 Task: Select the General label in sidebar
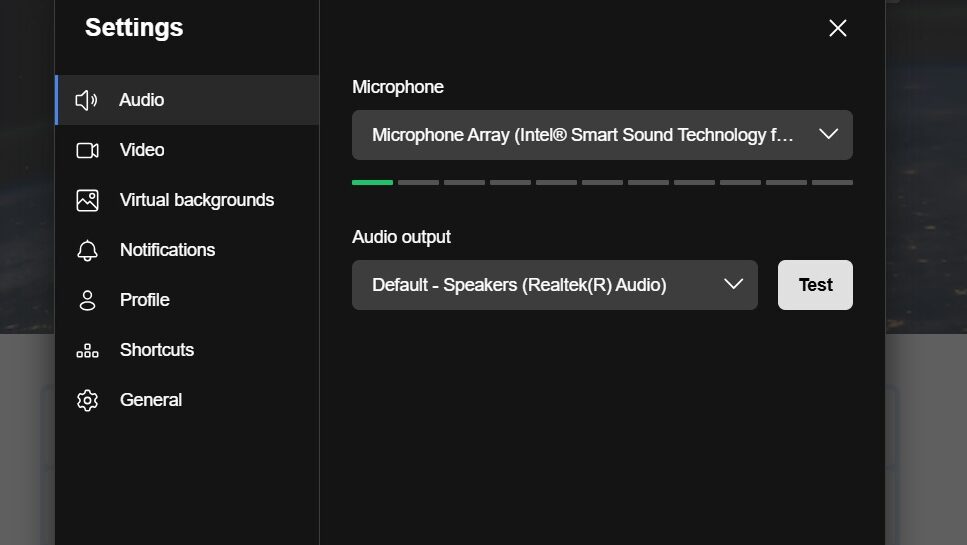click(151, 400)
